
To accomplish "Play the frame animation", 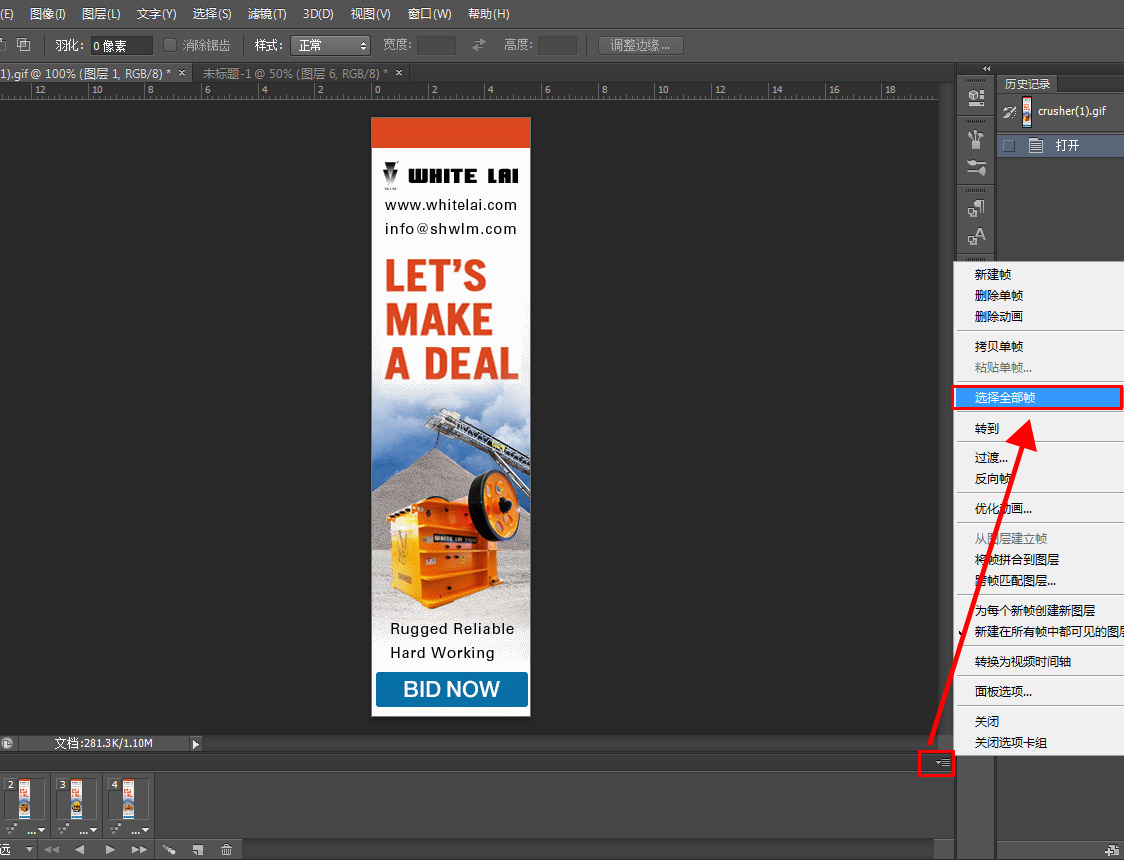I will tap(110, 850).
